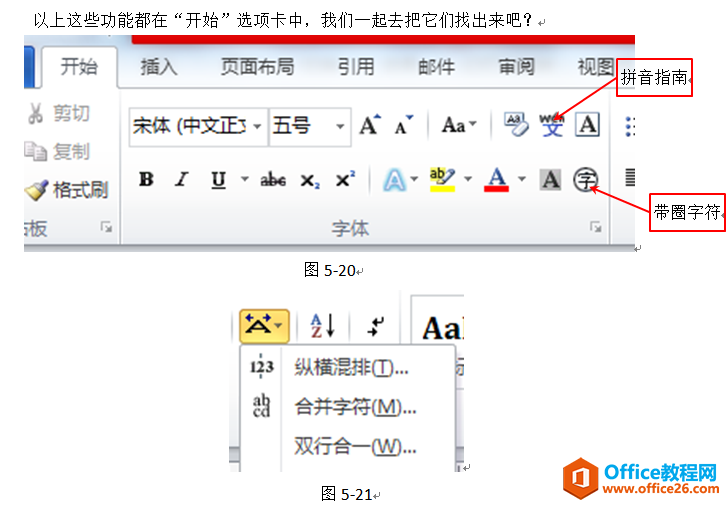The image size is (726, 506).
Task: Toggle show paragraph marks icon
Action: coord(376,325)
